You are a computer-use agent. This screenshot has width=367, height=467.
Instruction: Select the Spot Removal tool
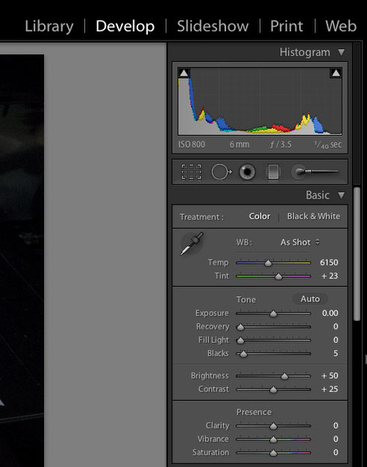pos(222,172)
